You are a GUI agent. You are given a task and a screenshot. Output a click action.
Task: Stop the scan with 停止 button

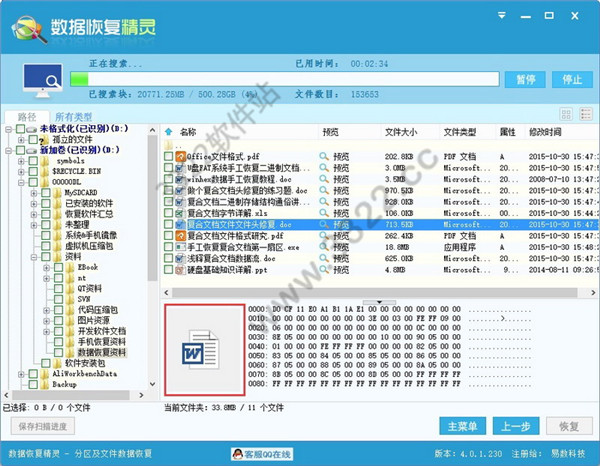point(572,80)
